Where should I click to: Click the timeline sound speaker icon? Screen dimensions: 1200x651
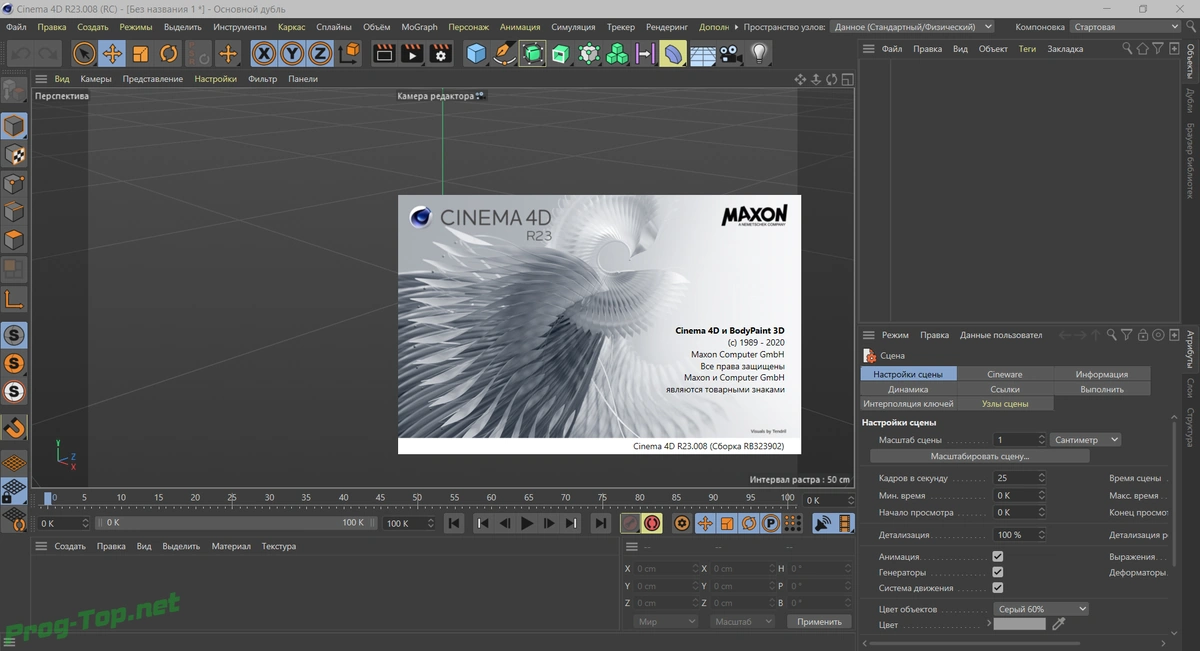coord(823,523)
